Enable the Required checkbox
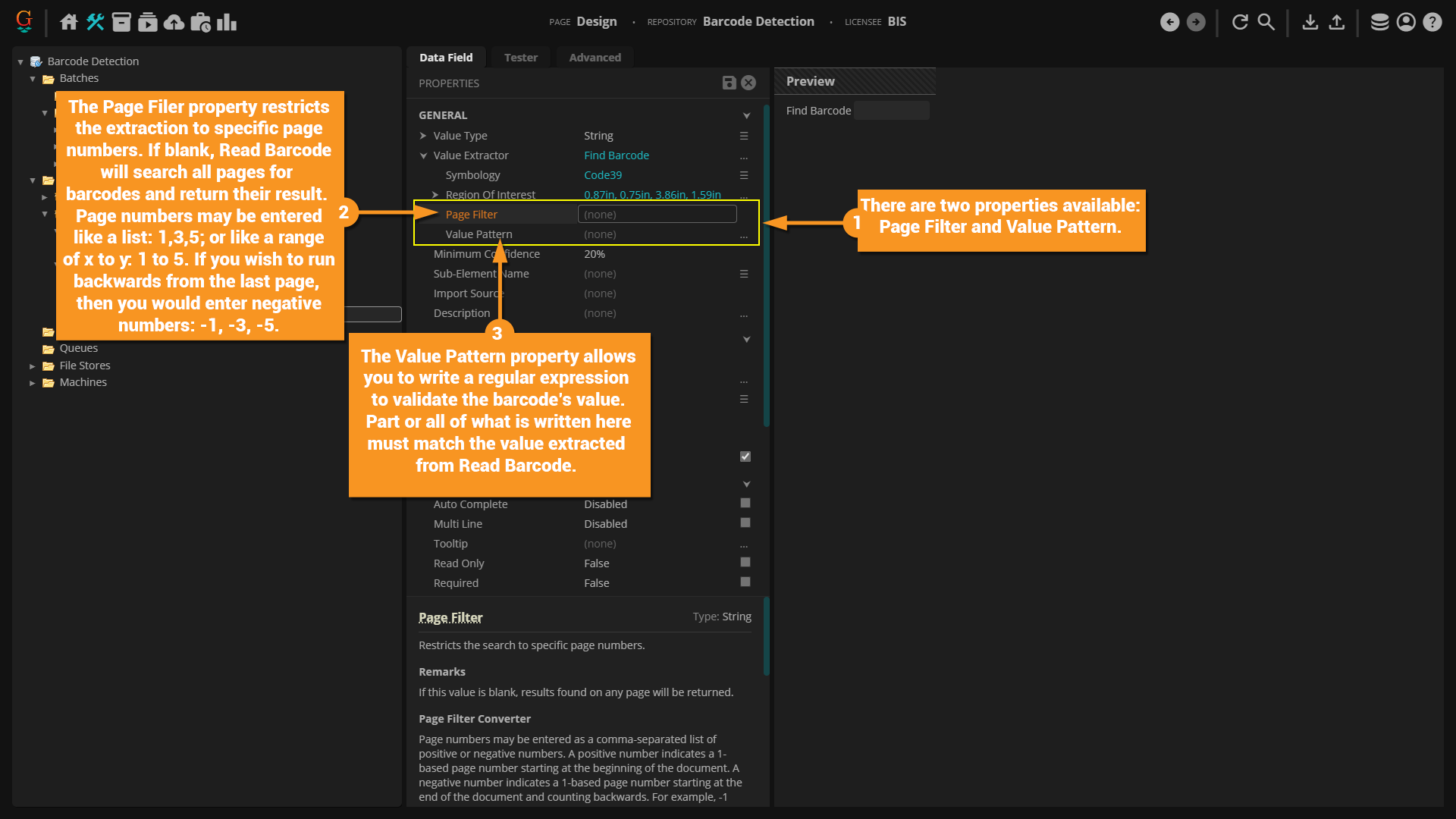The width and height of the screenshot is (1456, 819). tap(745, 582)
